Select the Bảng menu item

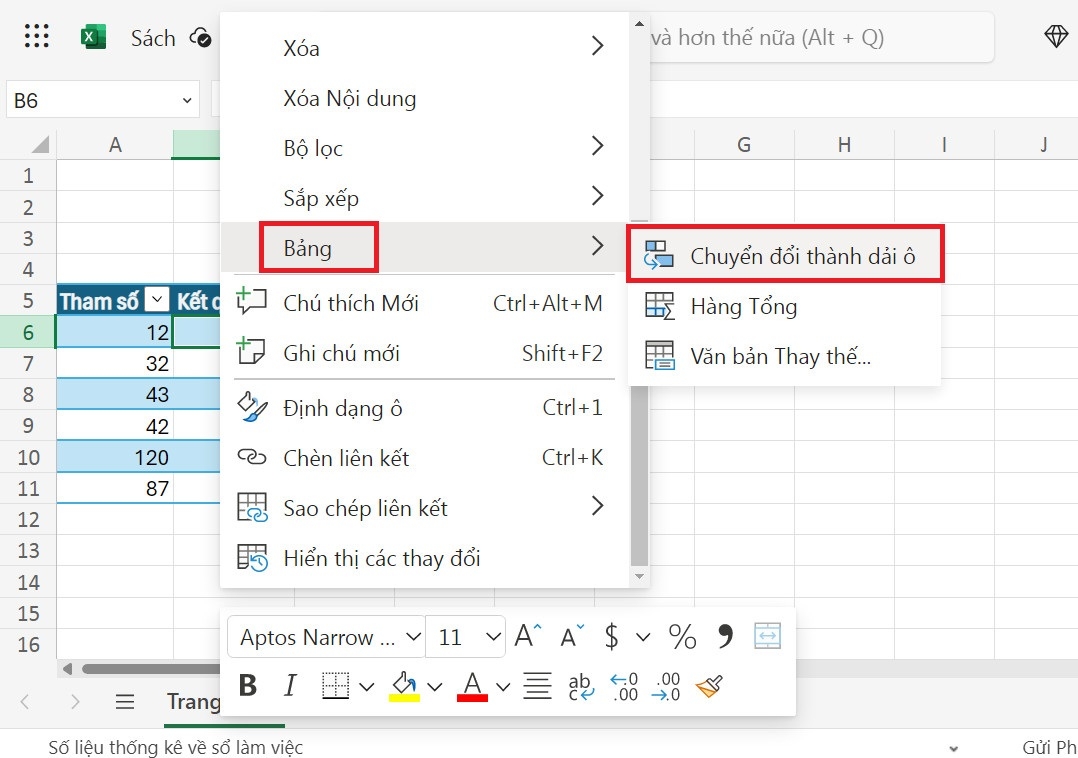pyautogui.click(x=424, y=247)
